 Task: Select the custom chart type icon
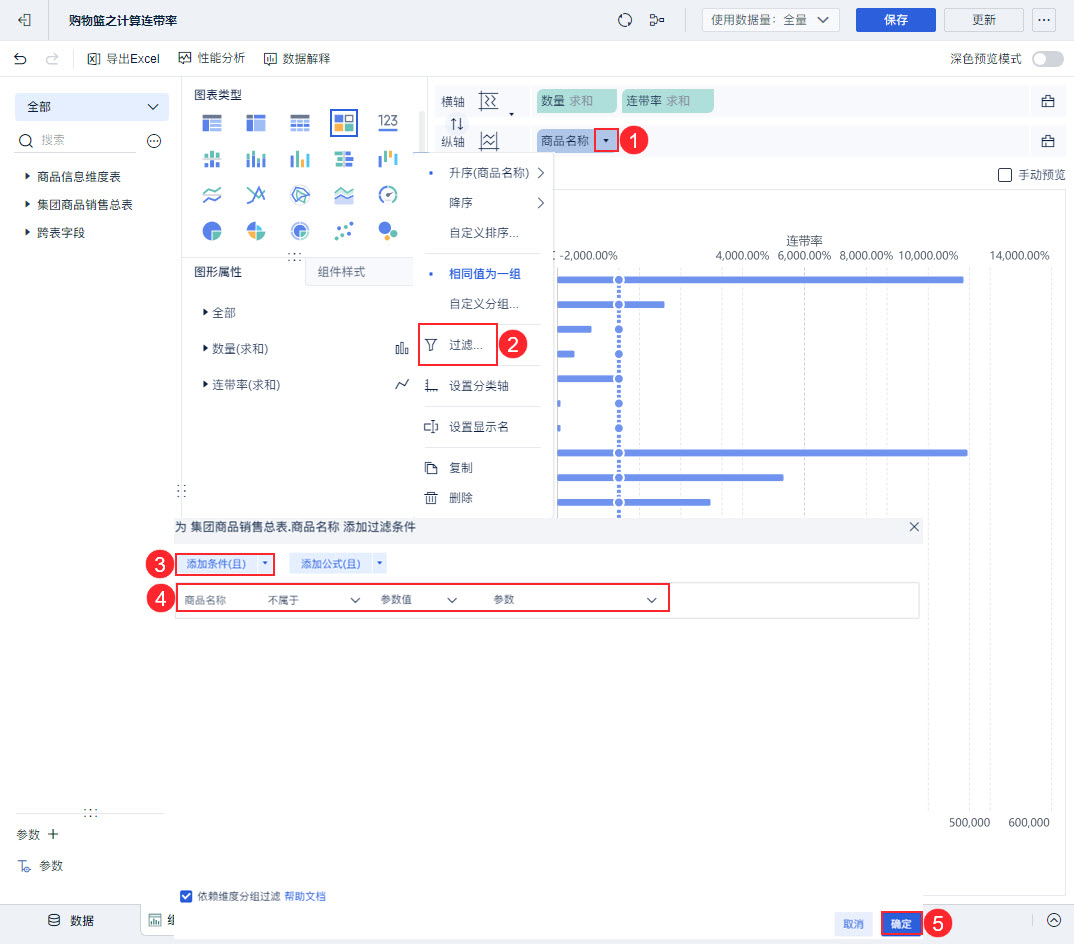click(x=344, y=123)
